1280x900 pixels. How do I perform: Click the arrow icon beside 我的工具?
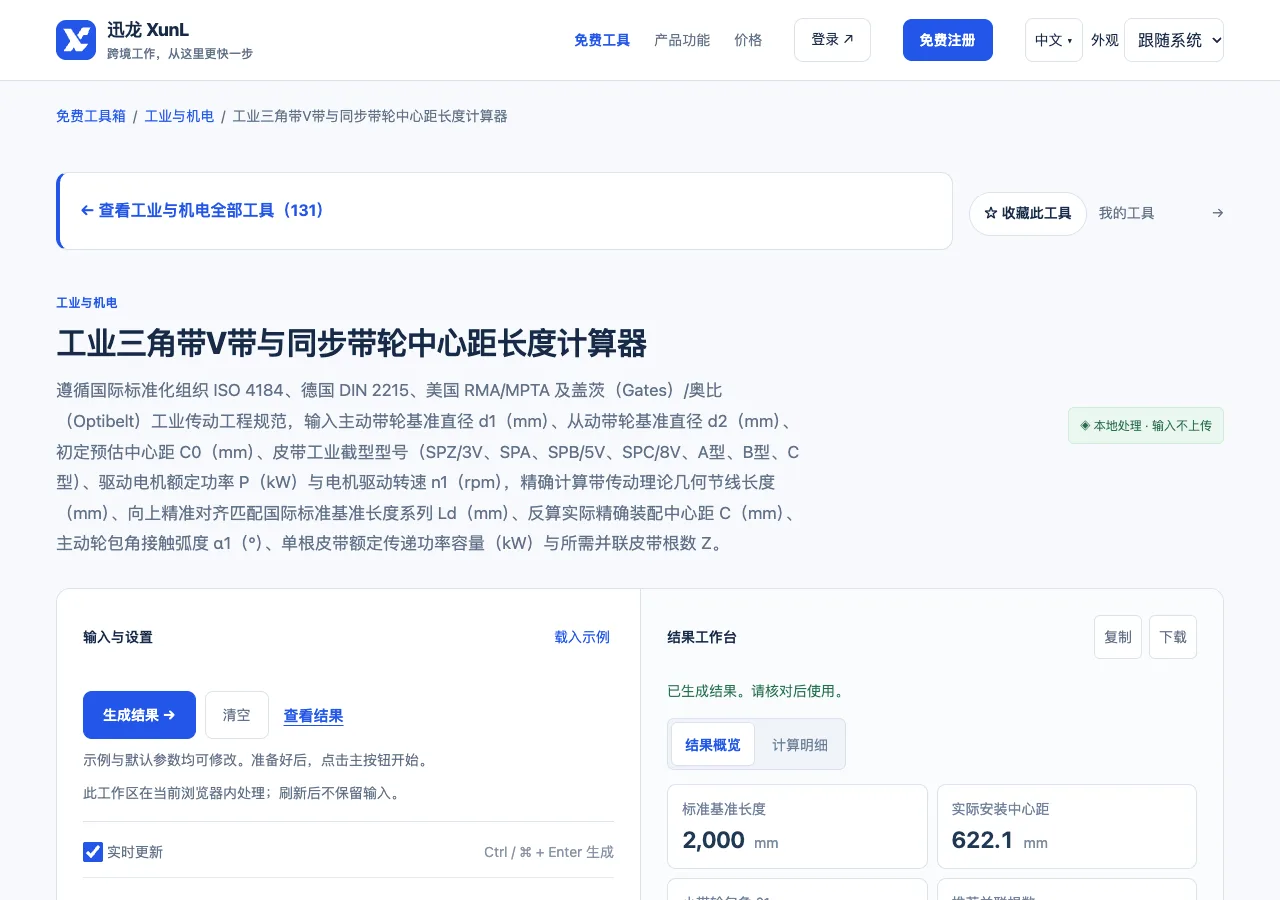pos(1217,213)
